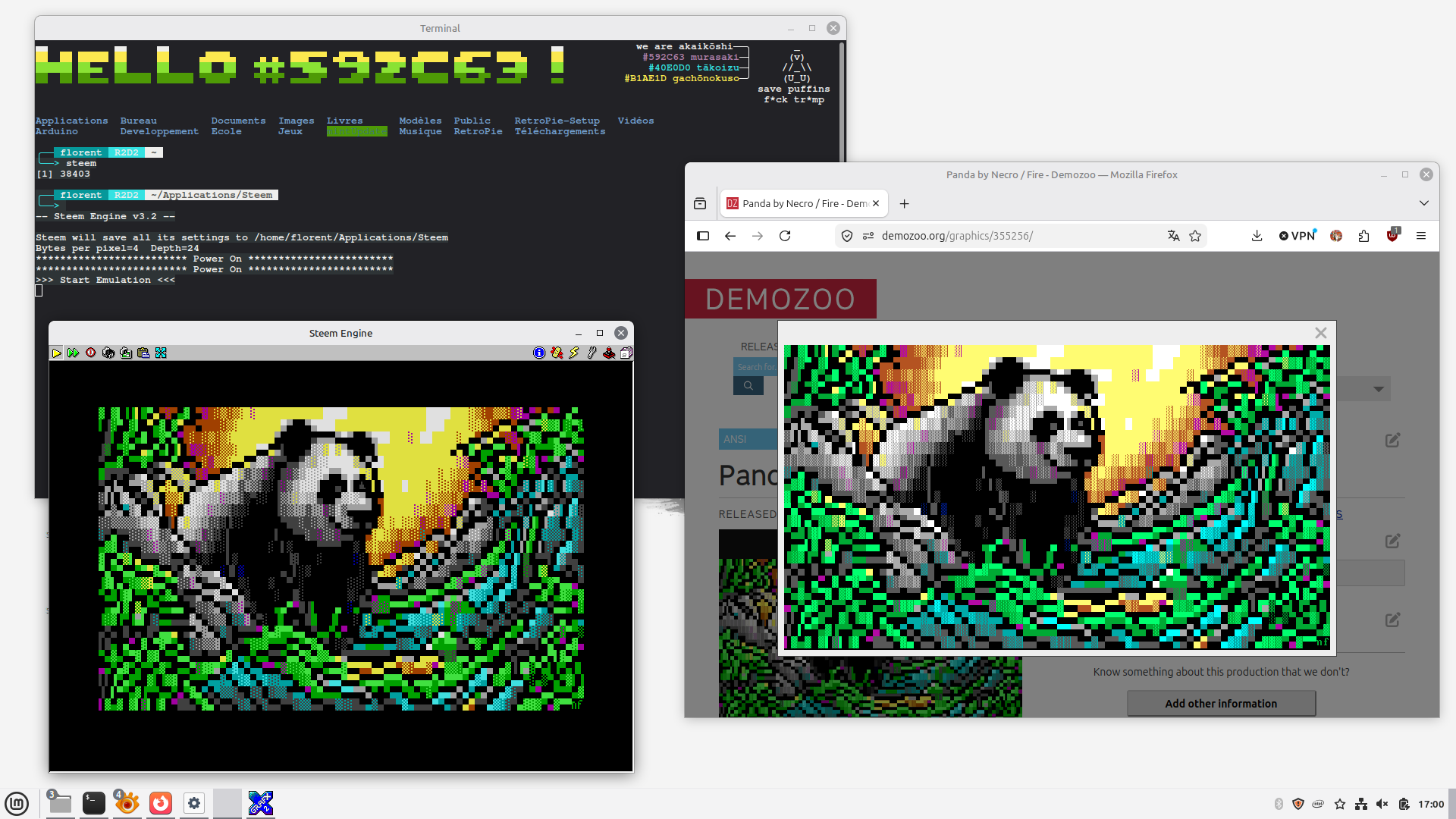Click the battery power tray icon
The width and height of the screenshot is (1456, 819).
[x=1404, y=804]
